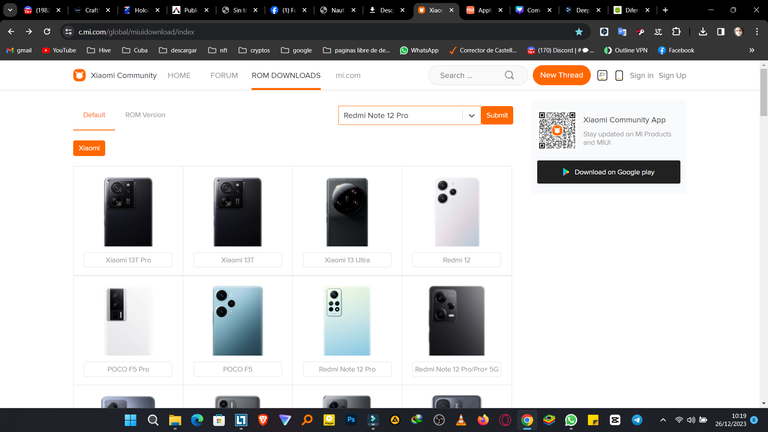Viewport: 768px width, 432px height.
Task: Click the mobile phone icon in header
Action: click(619, 75)
